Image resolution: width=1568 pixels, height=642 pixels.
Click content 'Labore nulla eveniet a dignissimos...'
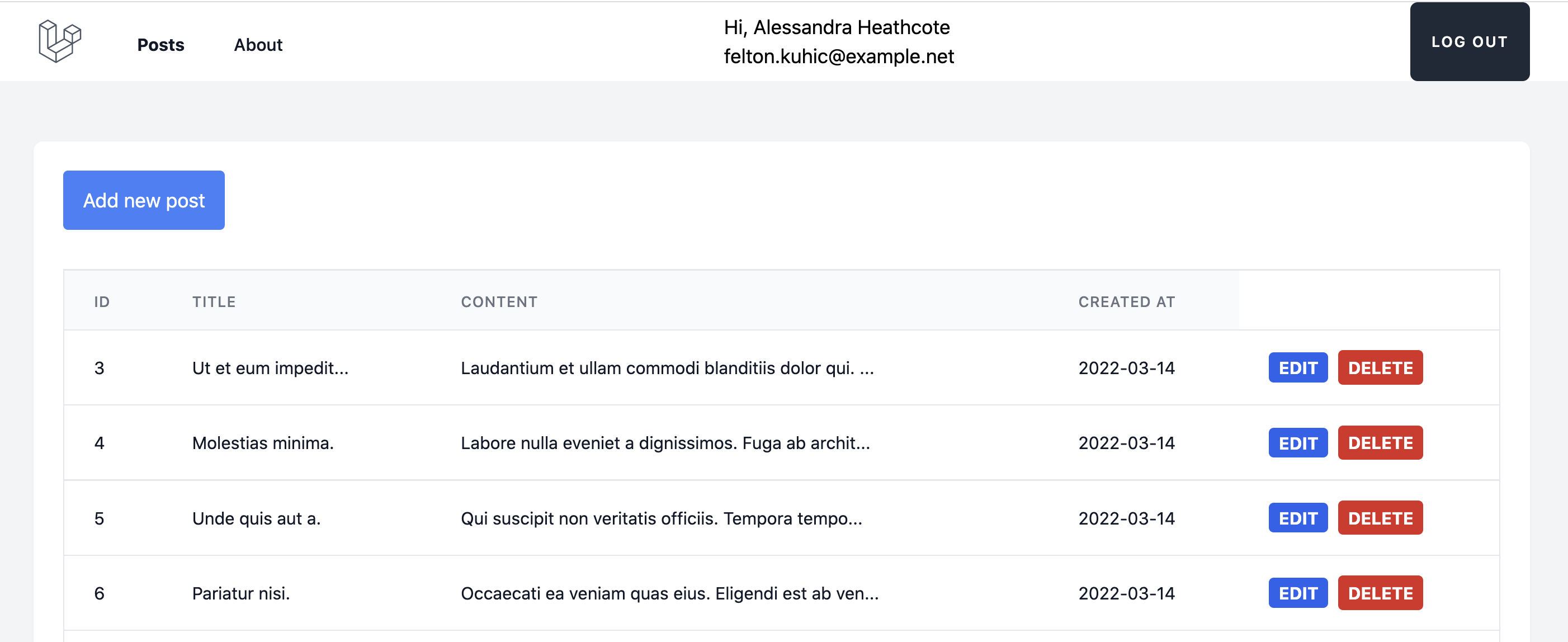point(665,442)
